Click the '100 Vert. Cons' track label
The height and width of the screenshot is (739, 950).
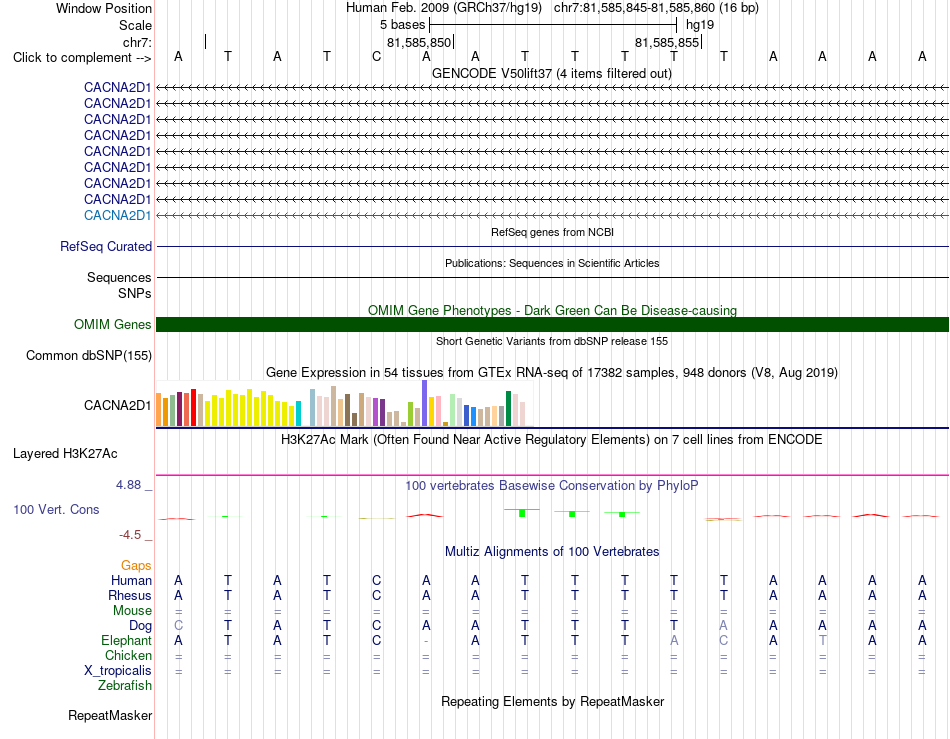click(x=56, y=509)
